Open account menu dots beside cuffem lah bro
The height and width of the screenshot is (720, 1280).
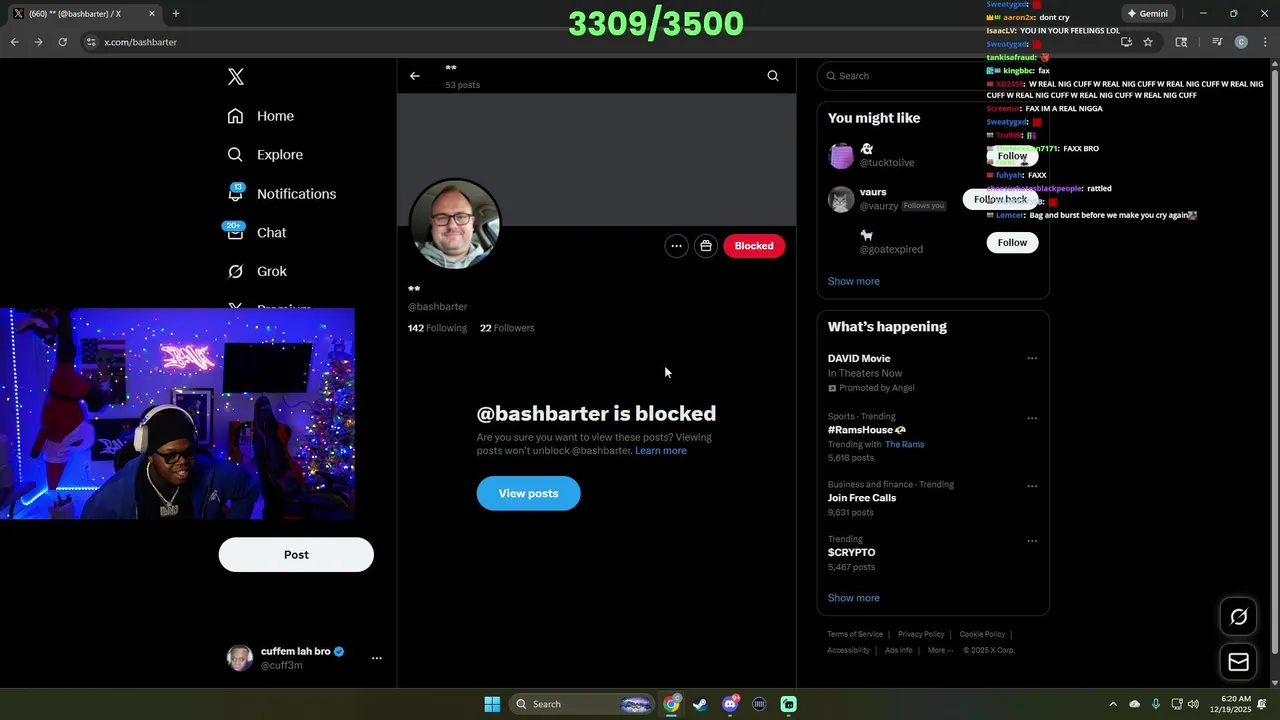pyautogui.click(x=376, y=658)
